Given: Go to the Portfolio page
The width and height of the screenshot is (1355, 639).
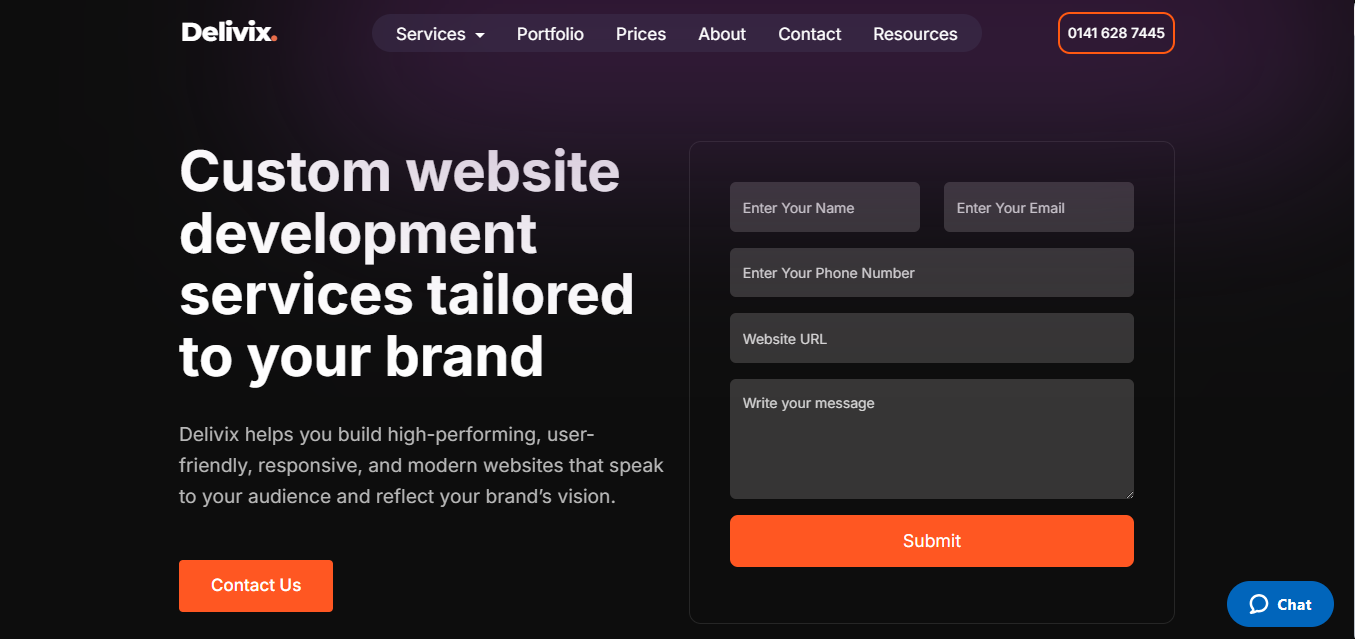Looking at the screenshot, I should 550,34.
